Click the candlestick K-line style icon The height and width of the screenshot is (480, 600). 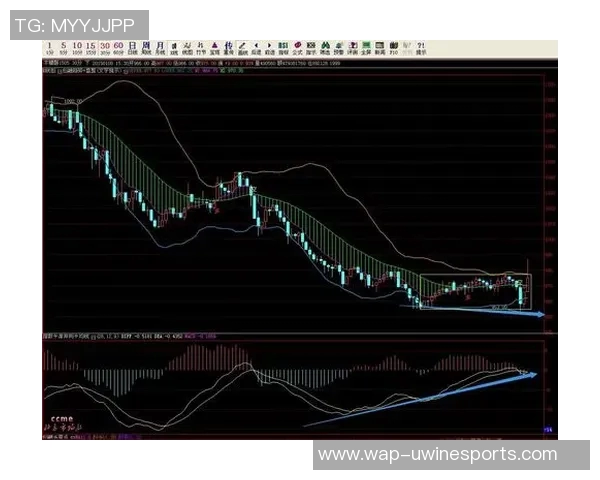click(x=174, y=48)
